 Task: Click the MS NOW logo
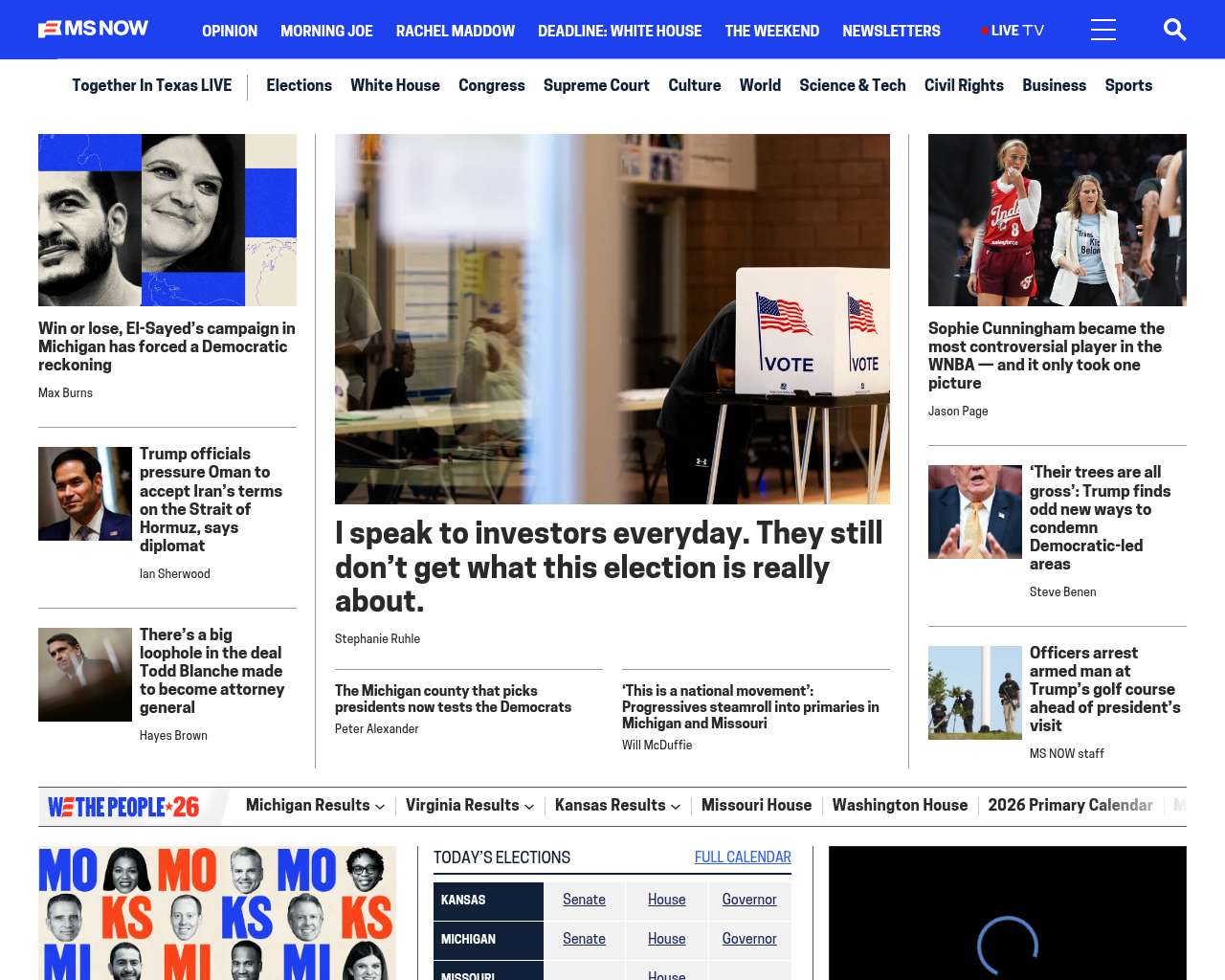click(94, 29)
